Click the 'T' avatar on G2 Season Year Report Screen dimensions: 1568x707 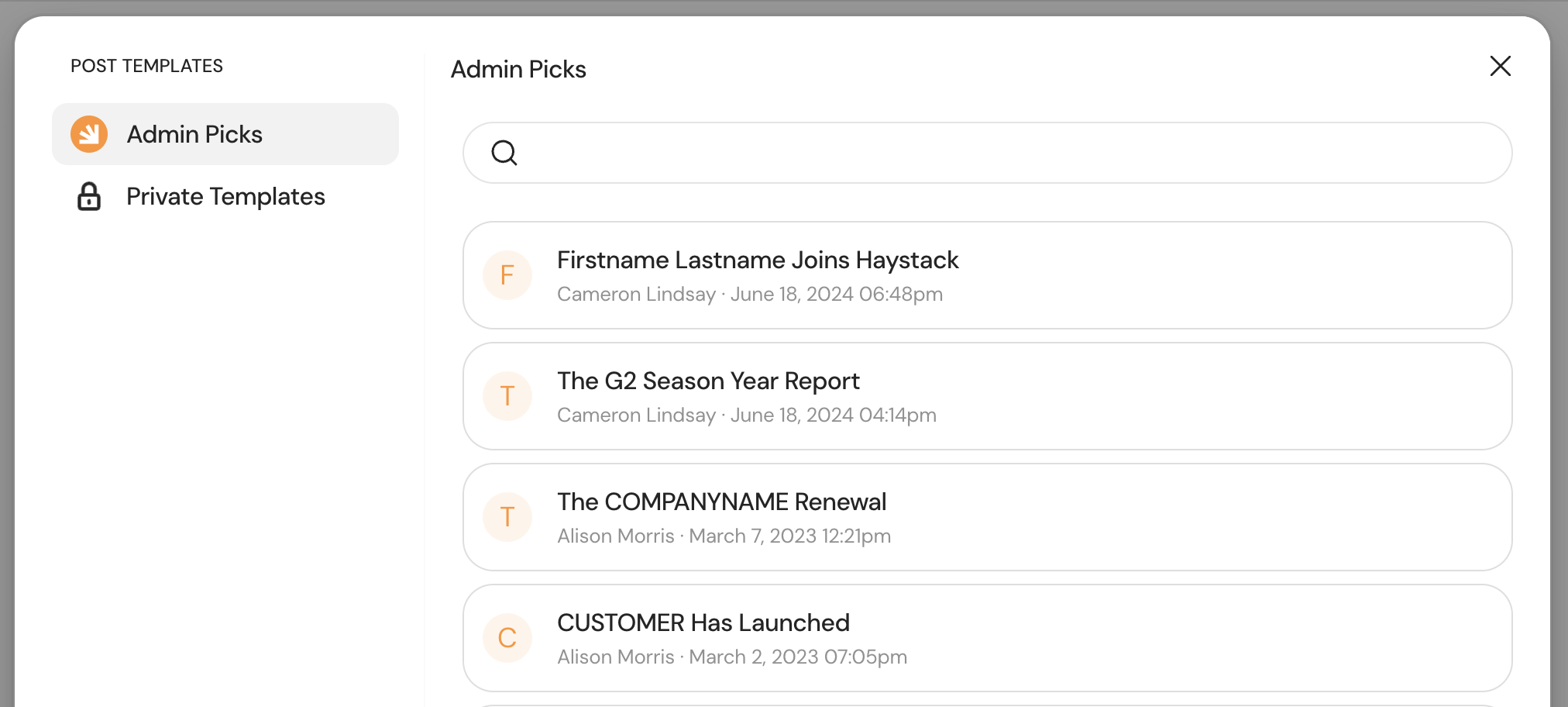click(507, 396)
